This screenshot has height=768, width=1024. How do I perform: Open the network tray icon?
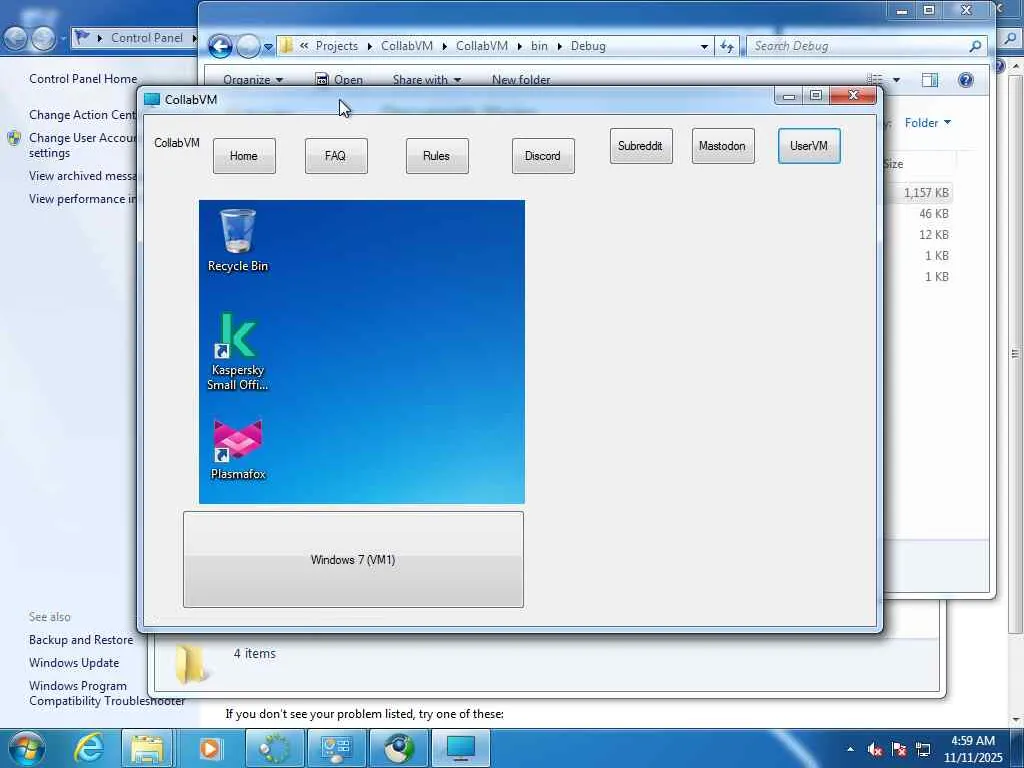click(923, 750)
